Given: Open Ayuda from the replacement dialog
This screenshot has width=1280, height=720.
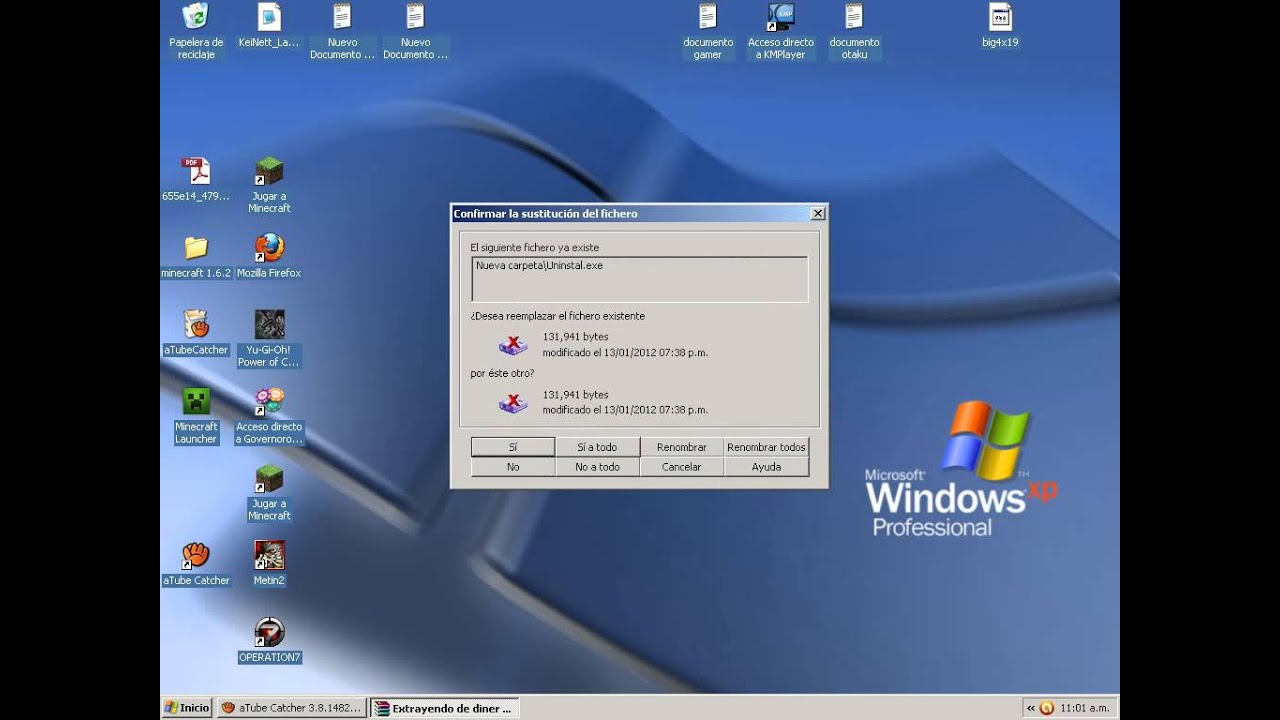Looking at the screenshot, I should click(766, 467).
